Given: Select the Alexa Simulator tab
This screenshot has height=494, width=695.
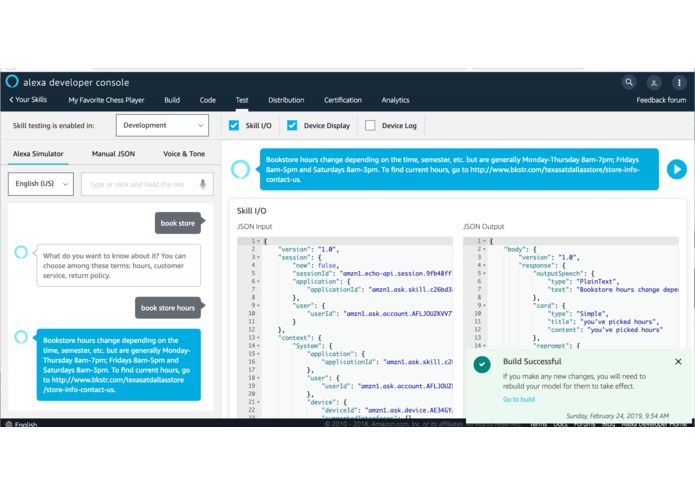Looking at the screenshot, I should coord(38,154).
